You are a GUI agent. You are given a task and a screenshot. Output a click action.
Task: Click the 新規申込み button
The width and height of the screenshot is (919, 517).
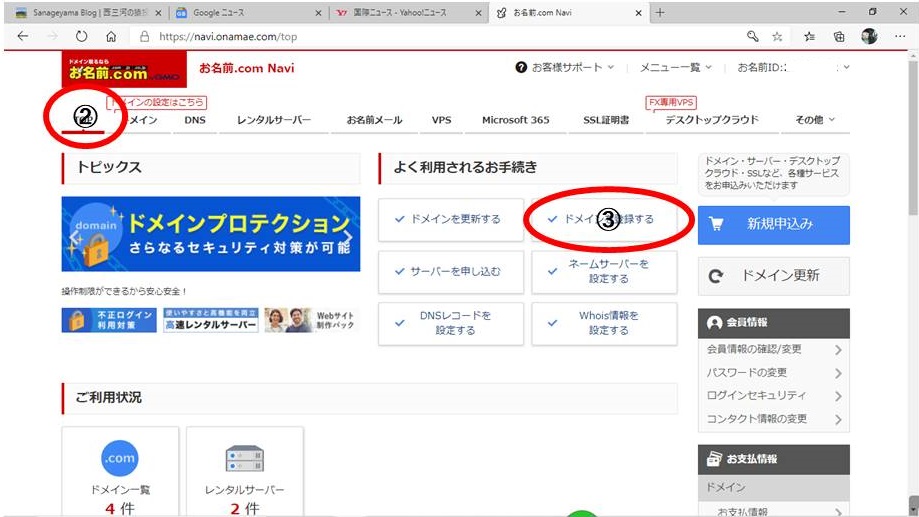(x=774, y=225)
